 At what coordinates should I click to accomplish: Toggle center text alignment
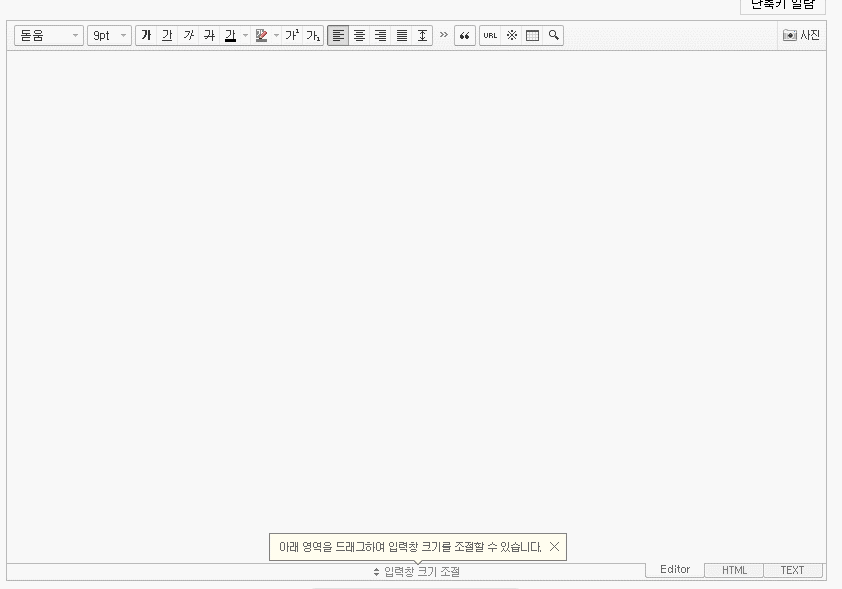359,34
